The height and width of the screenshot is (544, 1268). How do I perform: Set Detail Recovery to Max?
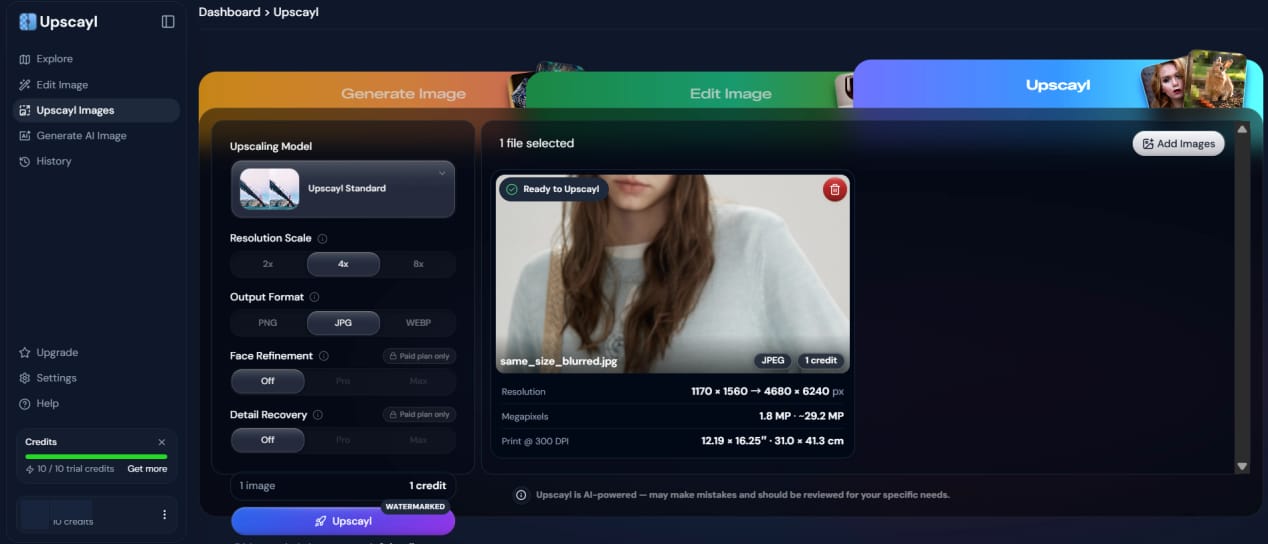418,440
